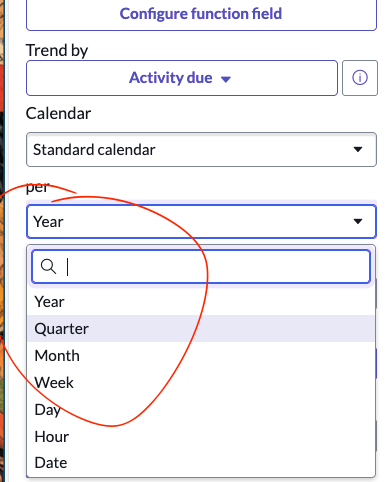Collapse the per Year dropdown
The image size is (386, 482).
click(201, 222)
